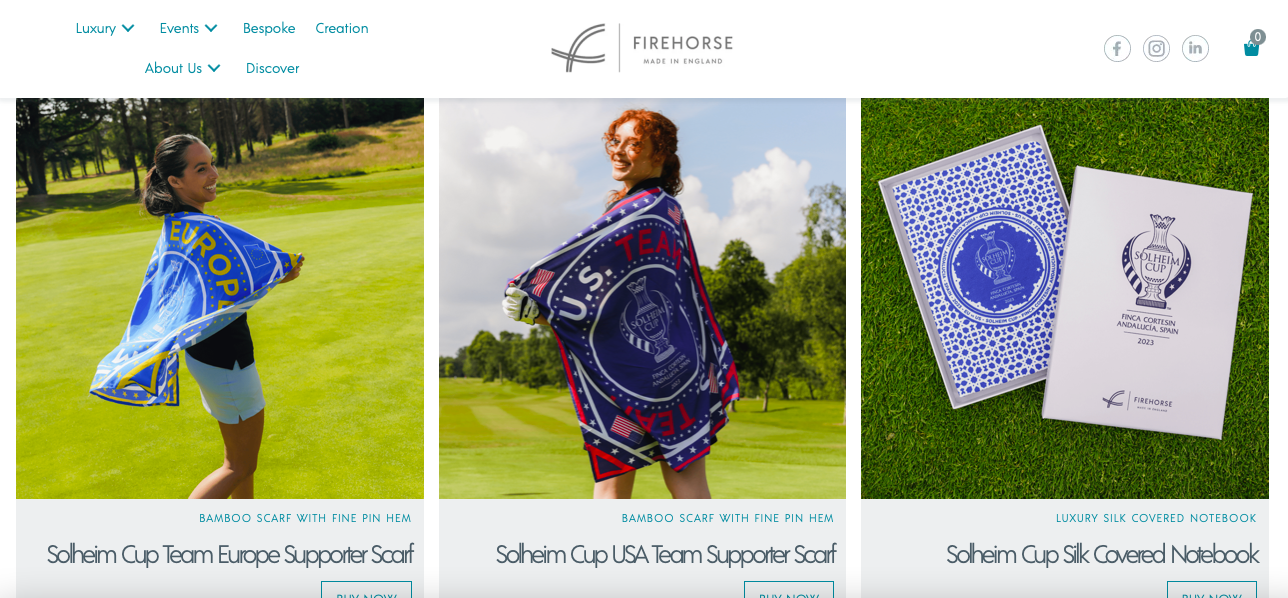Expand the About Us menu chevron

pyautogui.click(x=213, y=68)
